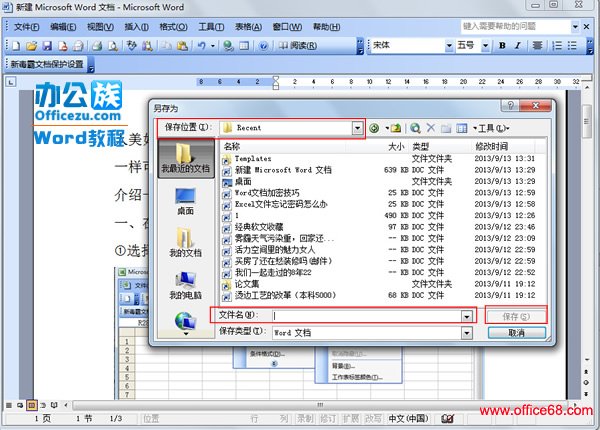The height and width of the screenshot is (430, 600).
Task: Toggle the bulleted list button
Action: pos(572,46)
